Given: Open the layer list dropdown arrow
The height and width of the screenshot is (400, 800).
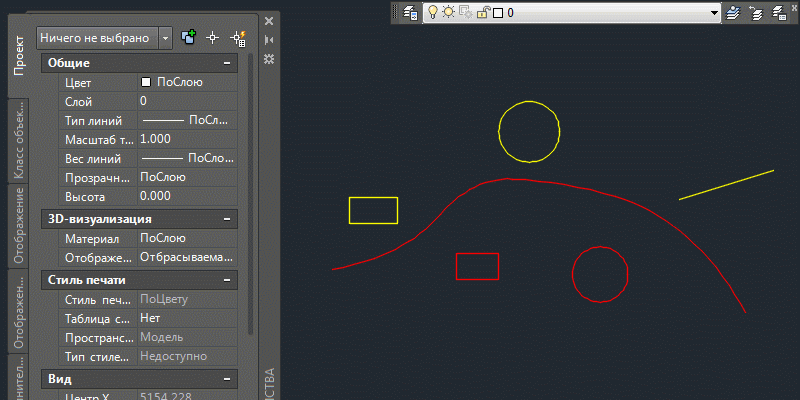Looking at the screenshot, I should pos(714,13).
